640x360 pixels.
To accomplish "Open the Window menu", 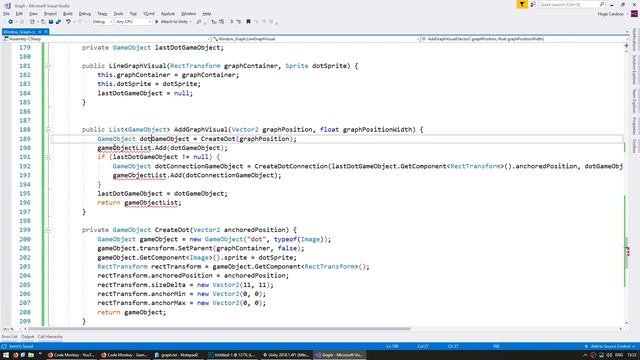I will click(189, 14).
